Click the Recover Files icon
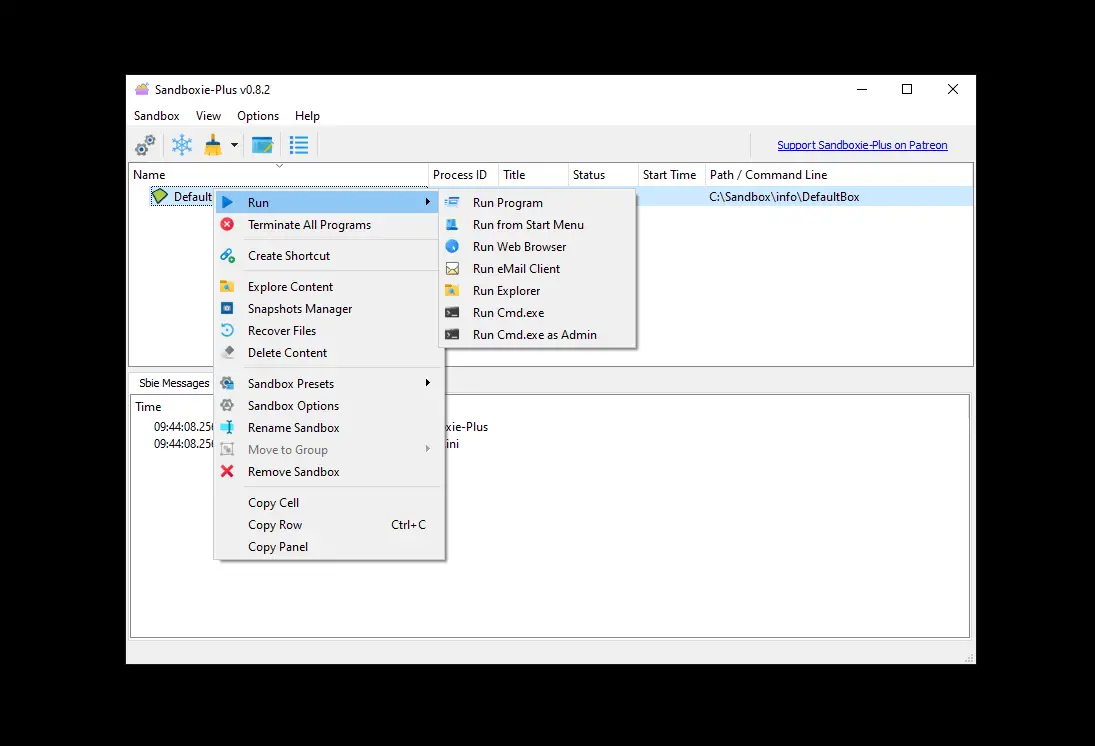Viewport: 1095px width, 746px height. tap(227, 330)
